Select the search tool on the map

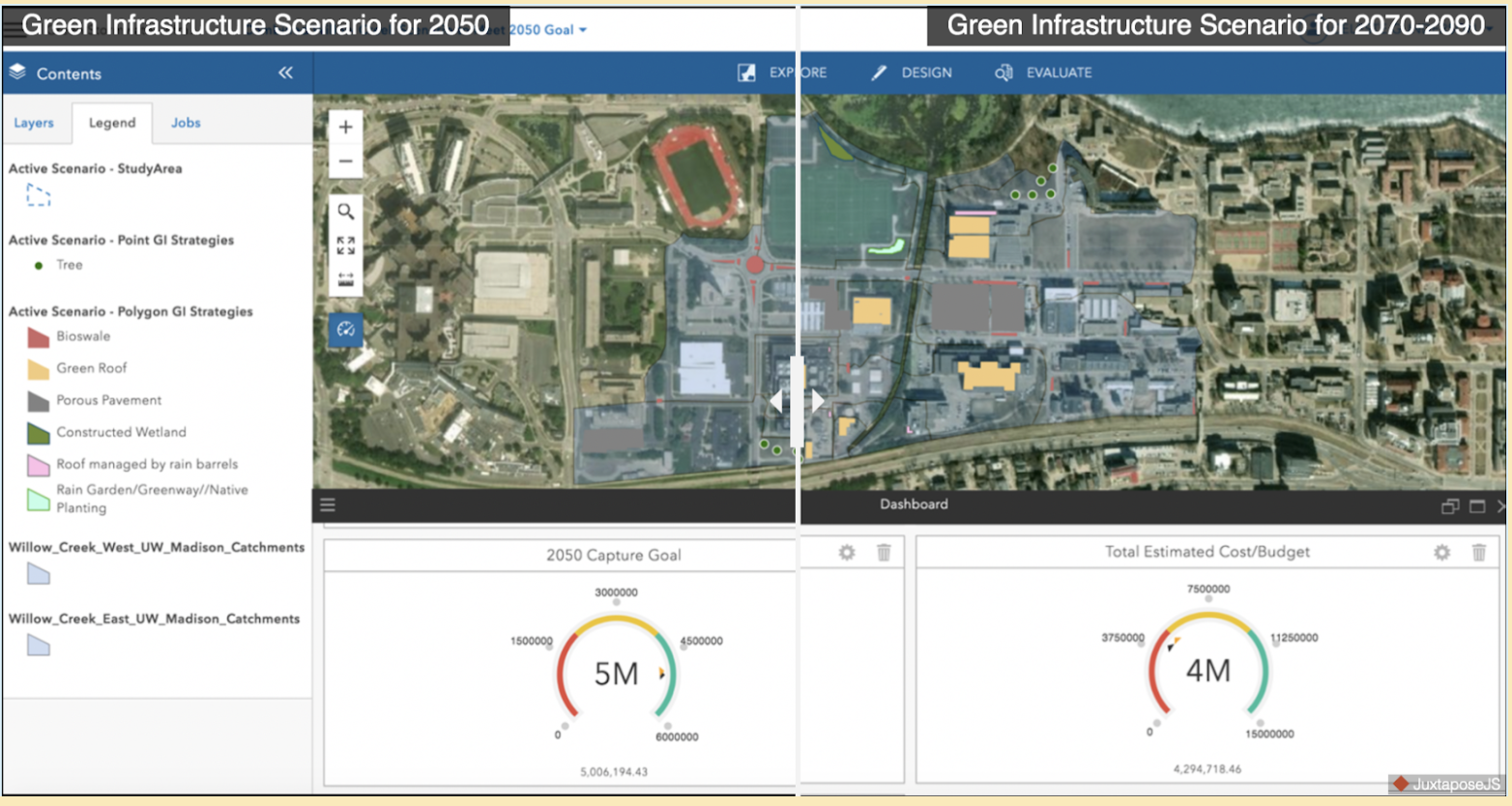pyautogui.click(x=346, y=212)
